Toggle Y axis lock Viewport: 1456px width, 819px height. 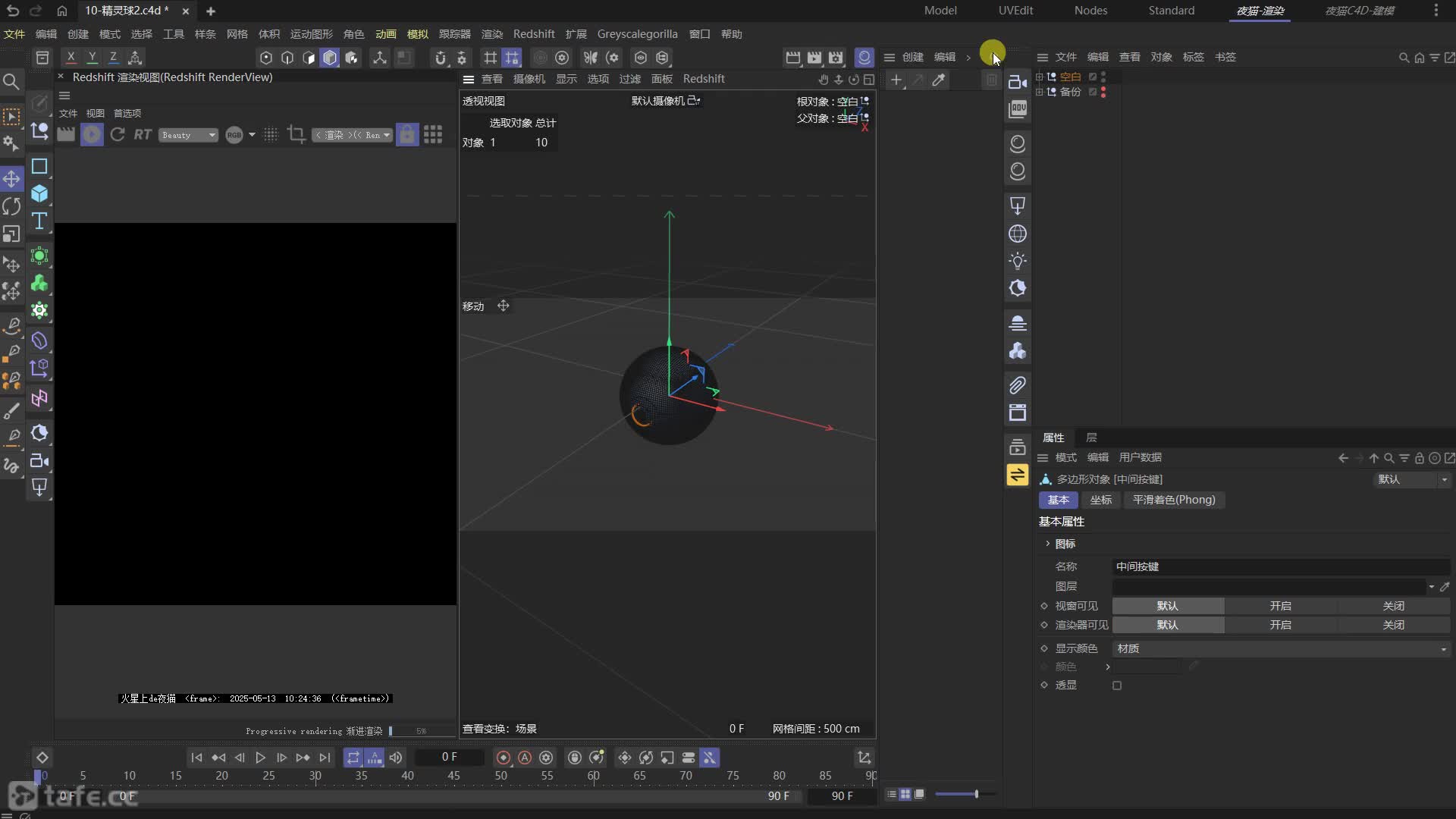[x=92, y=57]
